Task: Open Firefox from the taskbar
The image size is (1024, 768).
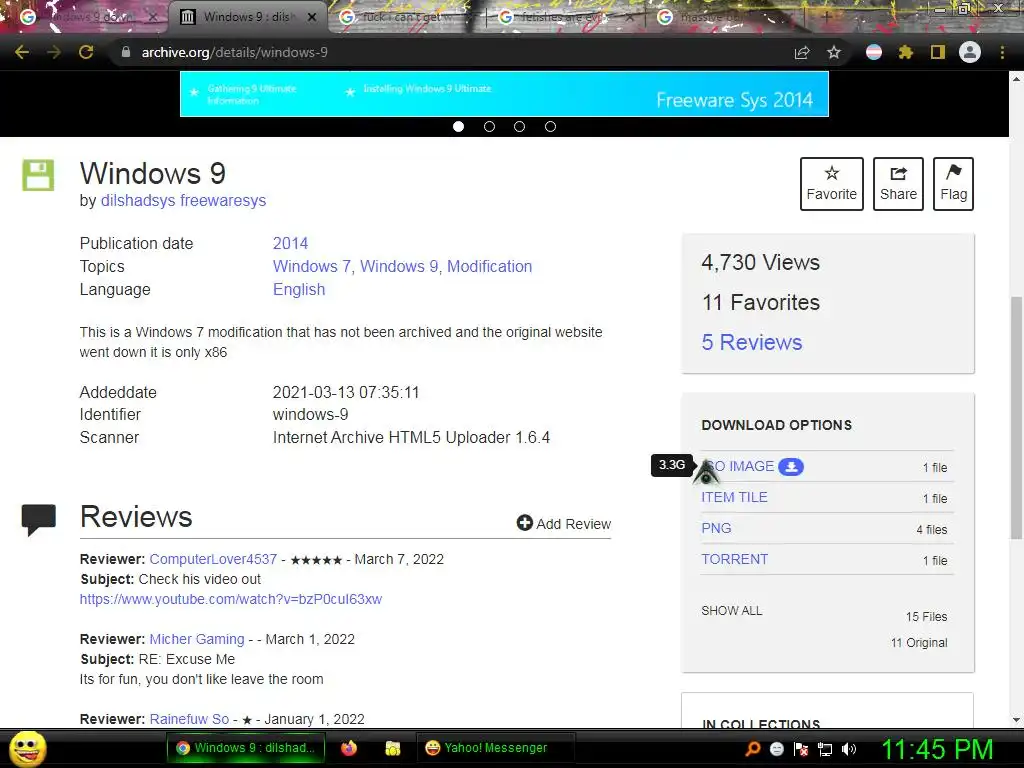Action: [x=349, y=748]
